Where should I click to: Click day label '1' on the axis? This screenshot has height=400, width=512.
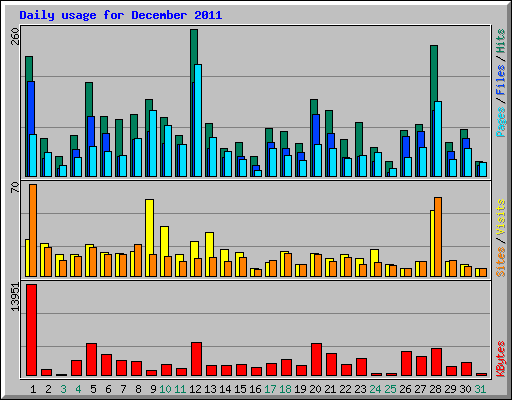33,389
